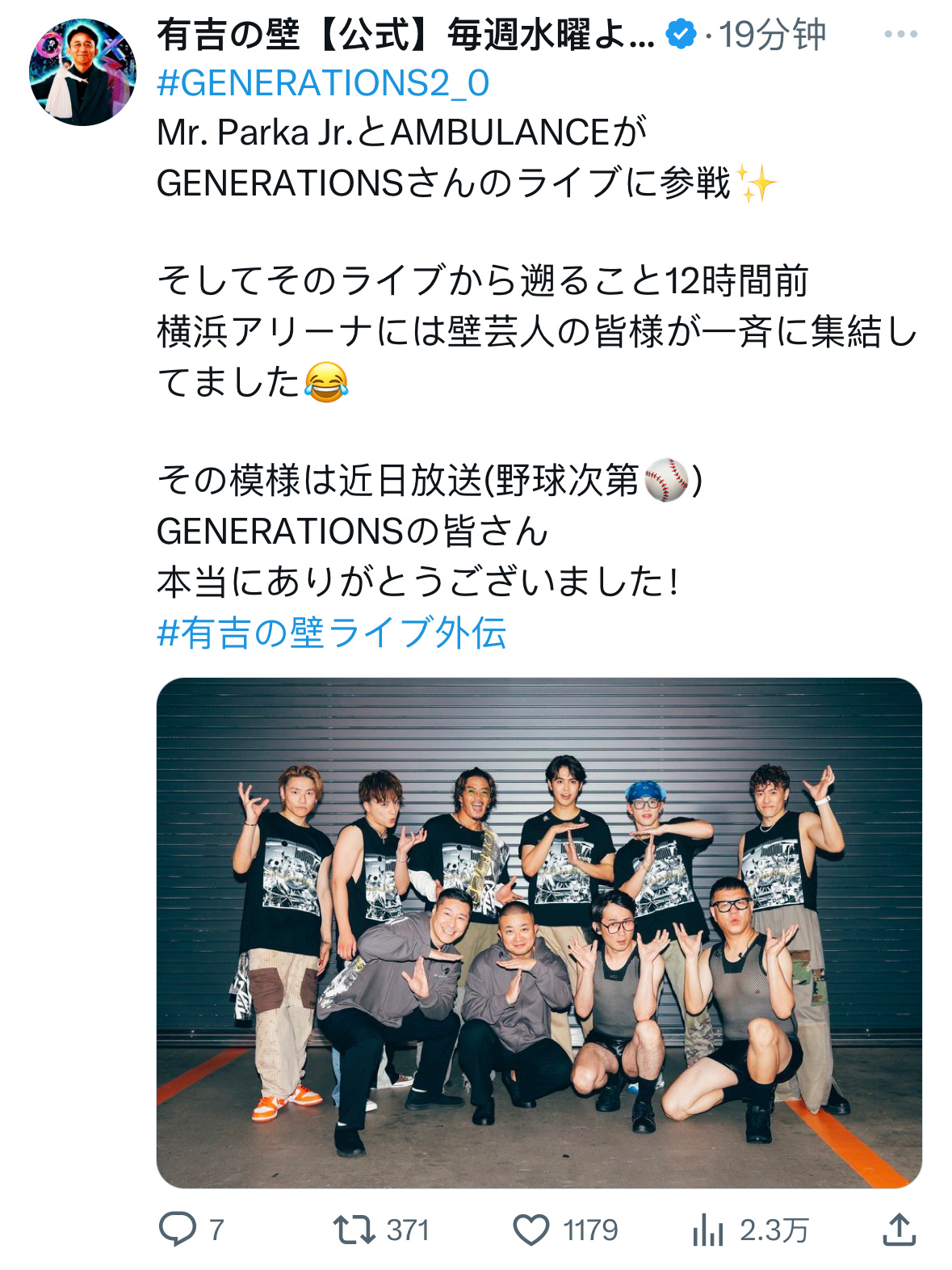
Task: Click the line 本当にありがとうございました!
Action: pyautogui.click(x=417, y=582)
